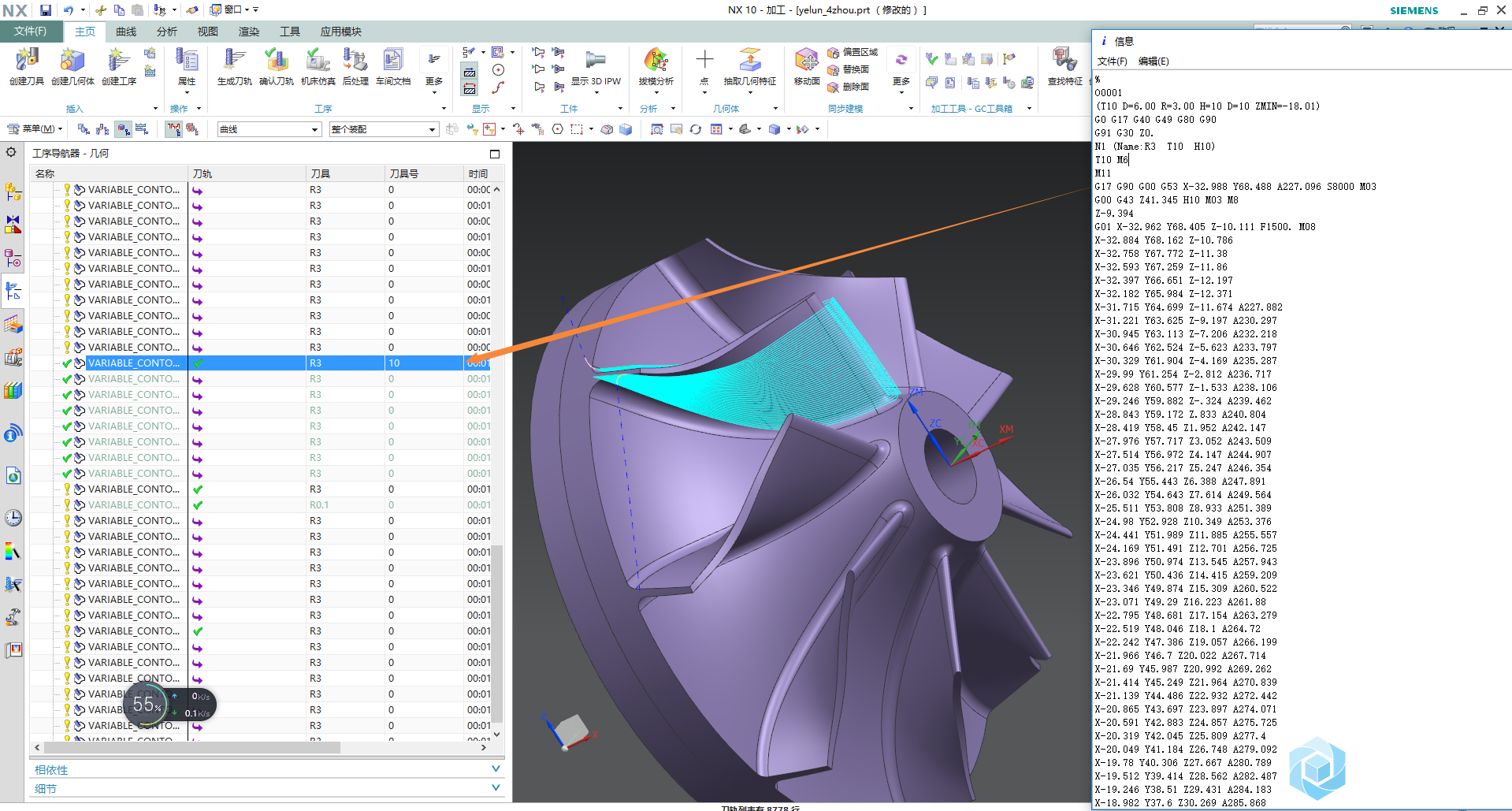
Task: Click the 刀具号 column header
Action: pyautogui.click(x=424, y=173)
